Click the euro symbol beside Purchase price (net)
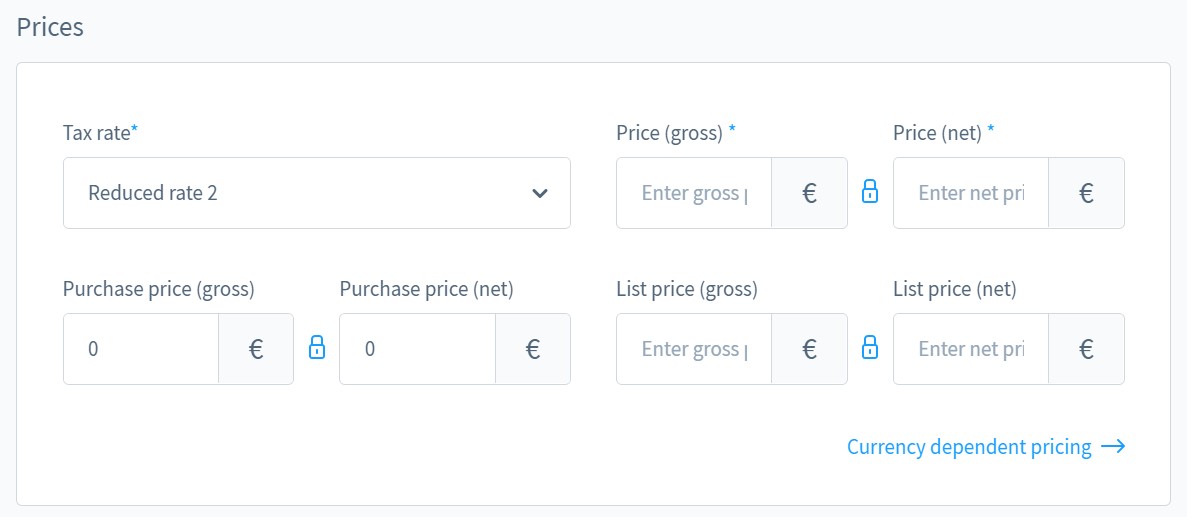The width and height of the screenshot is (1187, 517). pyautogui.click(x=533, y=349)
